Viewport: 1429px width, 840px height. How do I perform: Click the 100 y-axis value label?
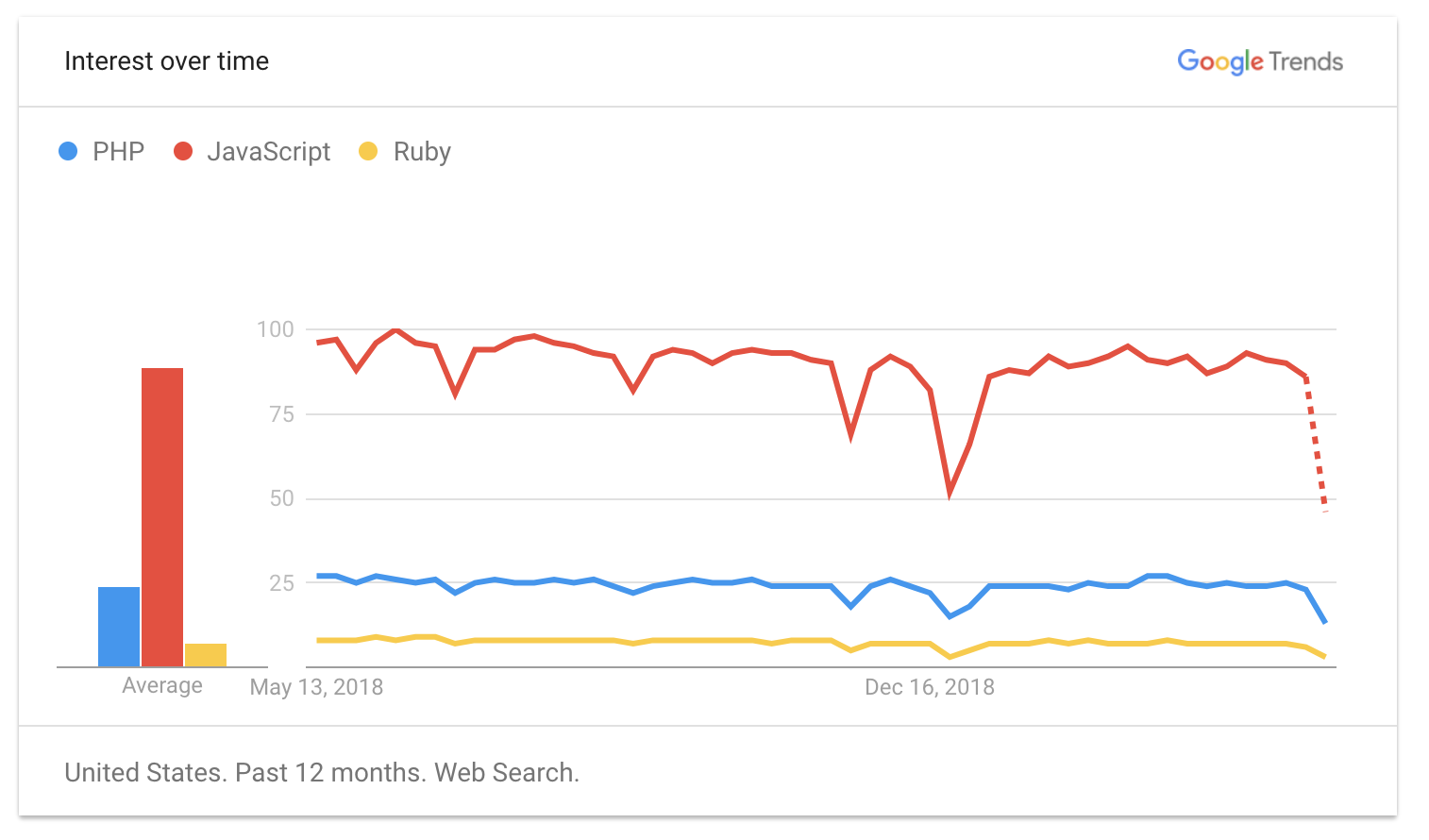275,329
